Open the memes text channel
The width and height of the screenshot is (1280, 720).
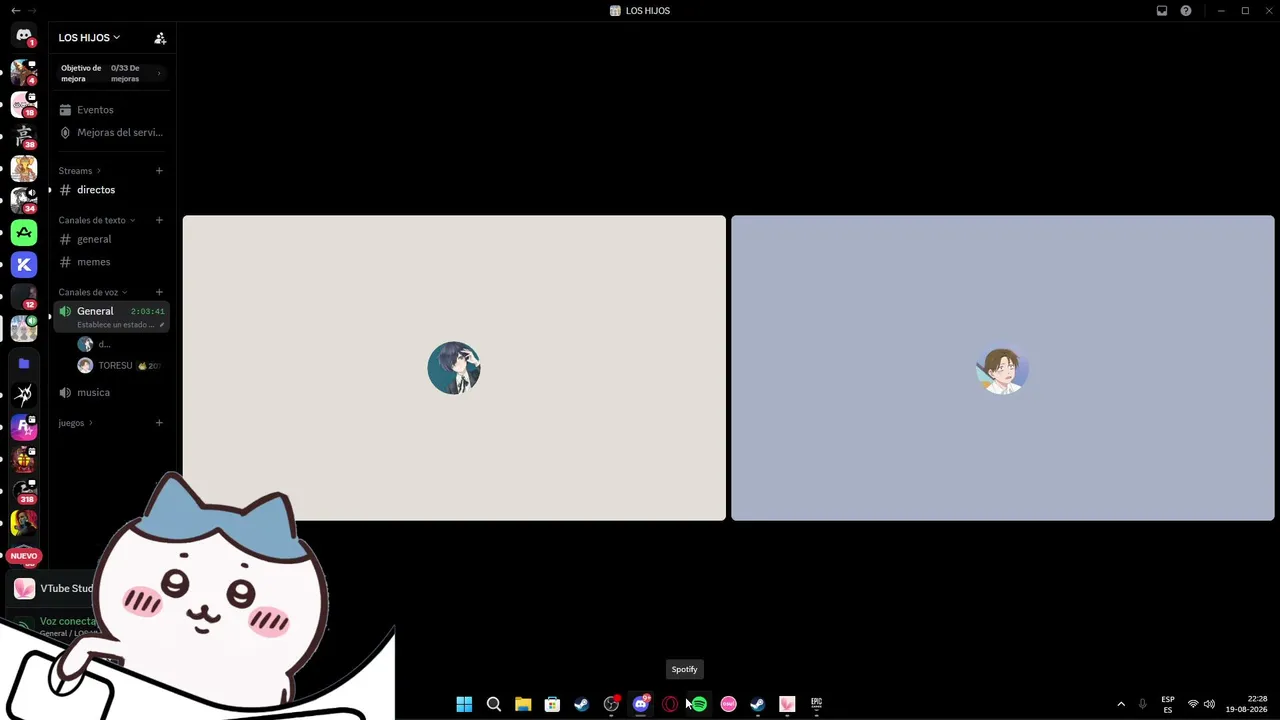(112, 262)
